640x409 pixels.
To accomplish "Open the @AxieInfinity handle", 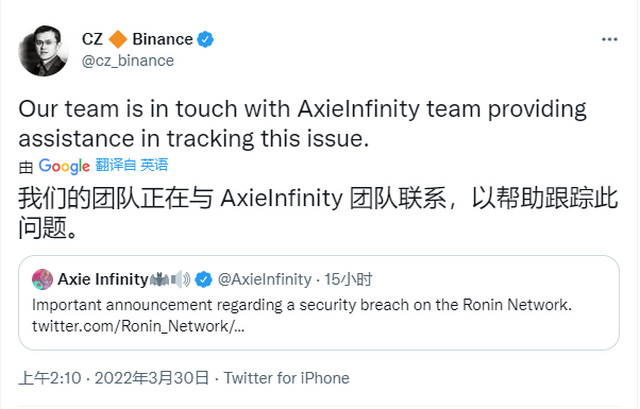I will pos(264,280).
